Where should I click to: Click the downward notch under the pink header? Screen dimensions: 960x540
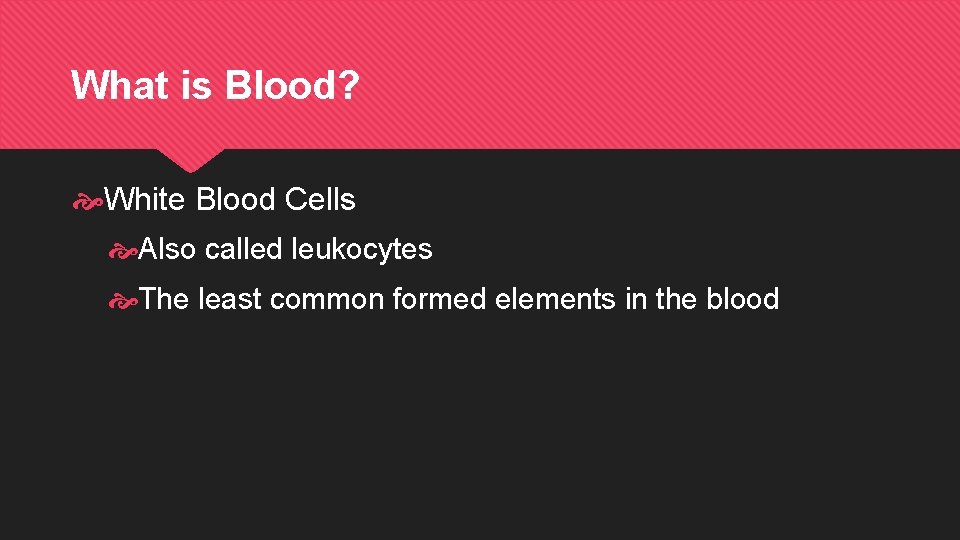tap(190, 160)
